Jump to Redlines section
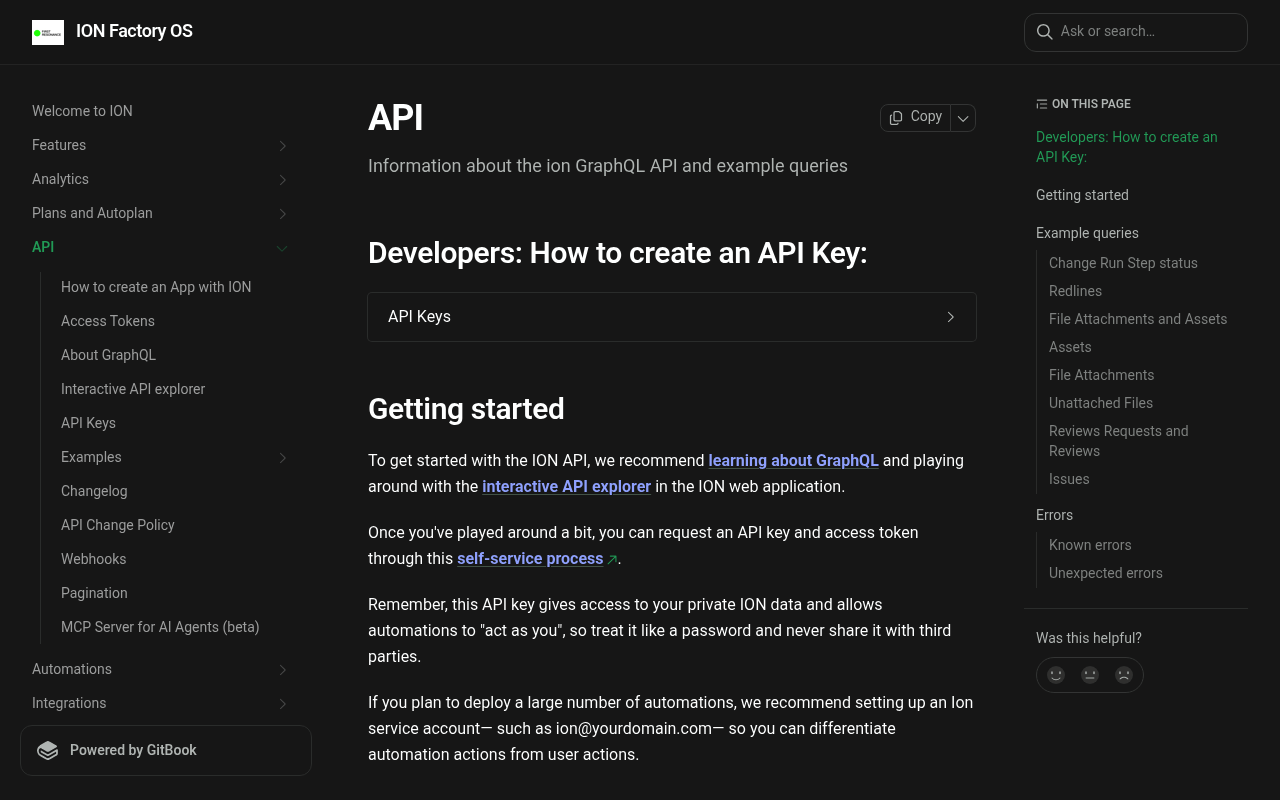This screenshot has height=800, width=1280. [x=1075, y=291]
